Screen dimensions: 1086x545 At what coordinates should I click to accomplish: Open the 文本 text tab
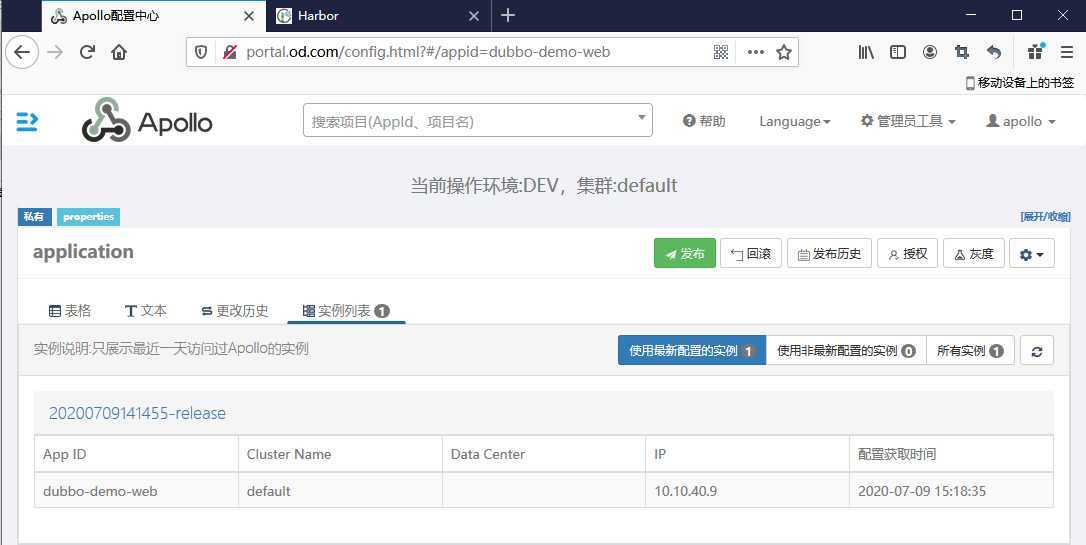pos(146,311)
